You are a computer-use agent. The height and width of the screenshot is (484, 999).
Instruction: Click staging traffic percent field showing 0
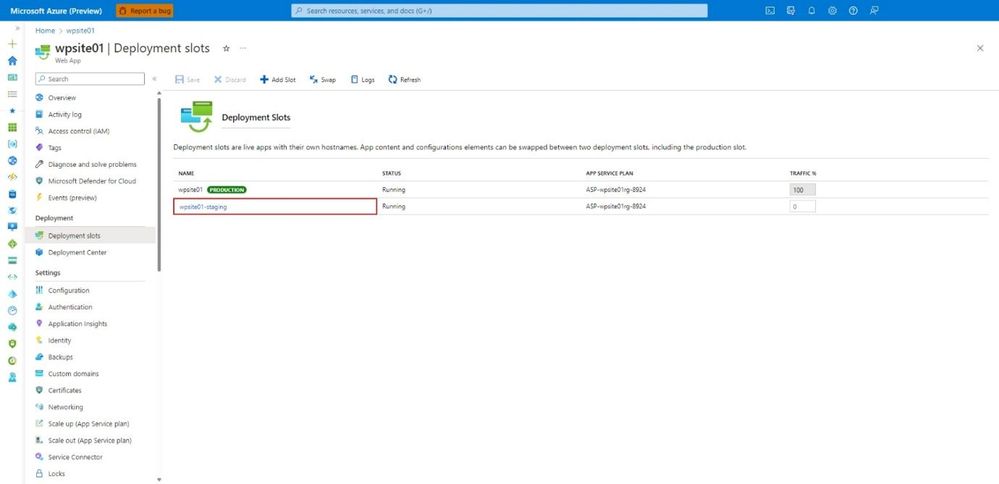coord(802,207)
